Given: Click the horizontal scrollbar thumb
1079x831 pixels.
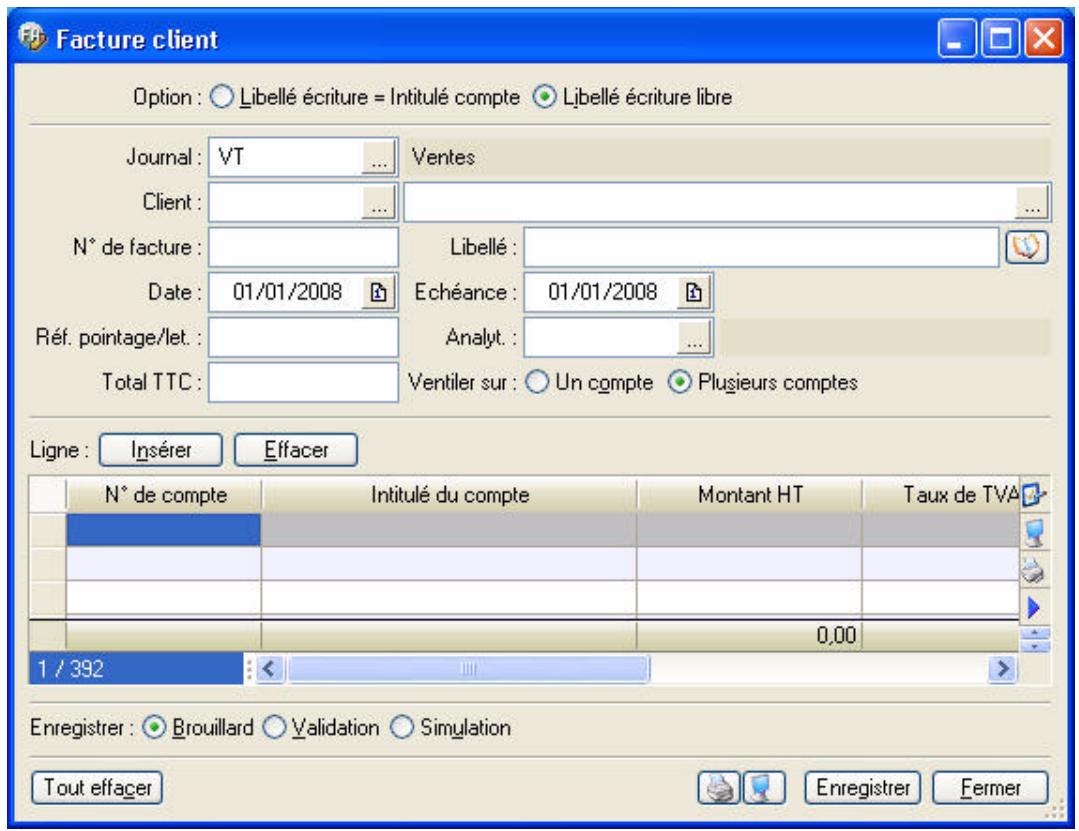Looking at the screenshot, I should coord(468,669).
